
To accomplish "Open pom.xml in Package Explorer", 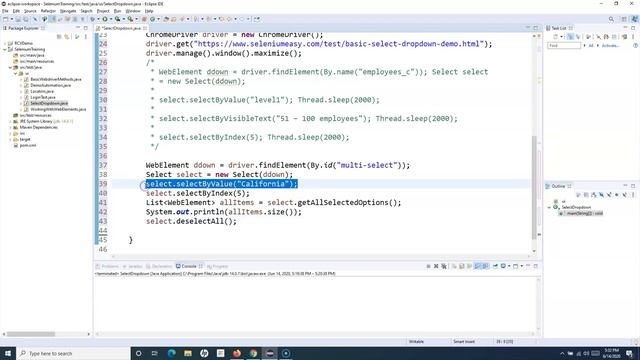I will coord(28,145).
